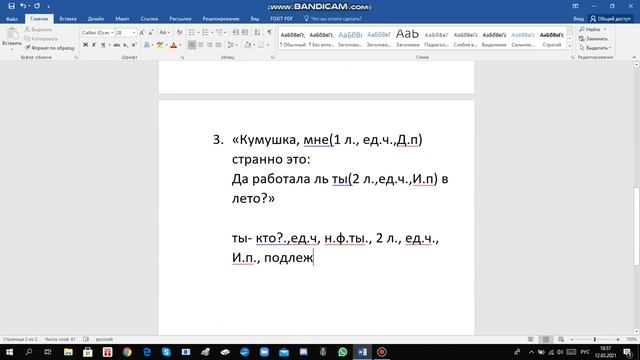Toggle show paragraph marks (¶)
The width and height of the screenshot is (640, 360).
pyautogui.click(x=269, y=32)
